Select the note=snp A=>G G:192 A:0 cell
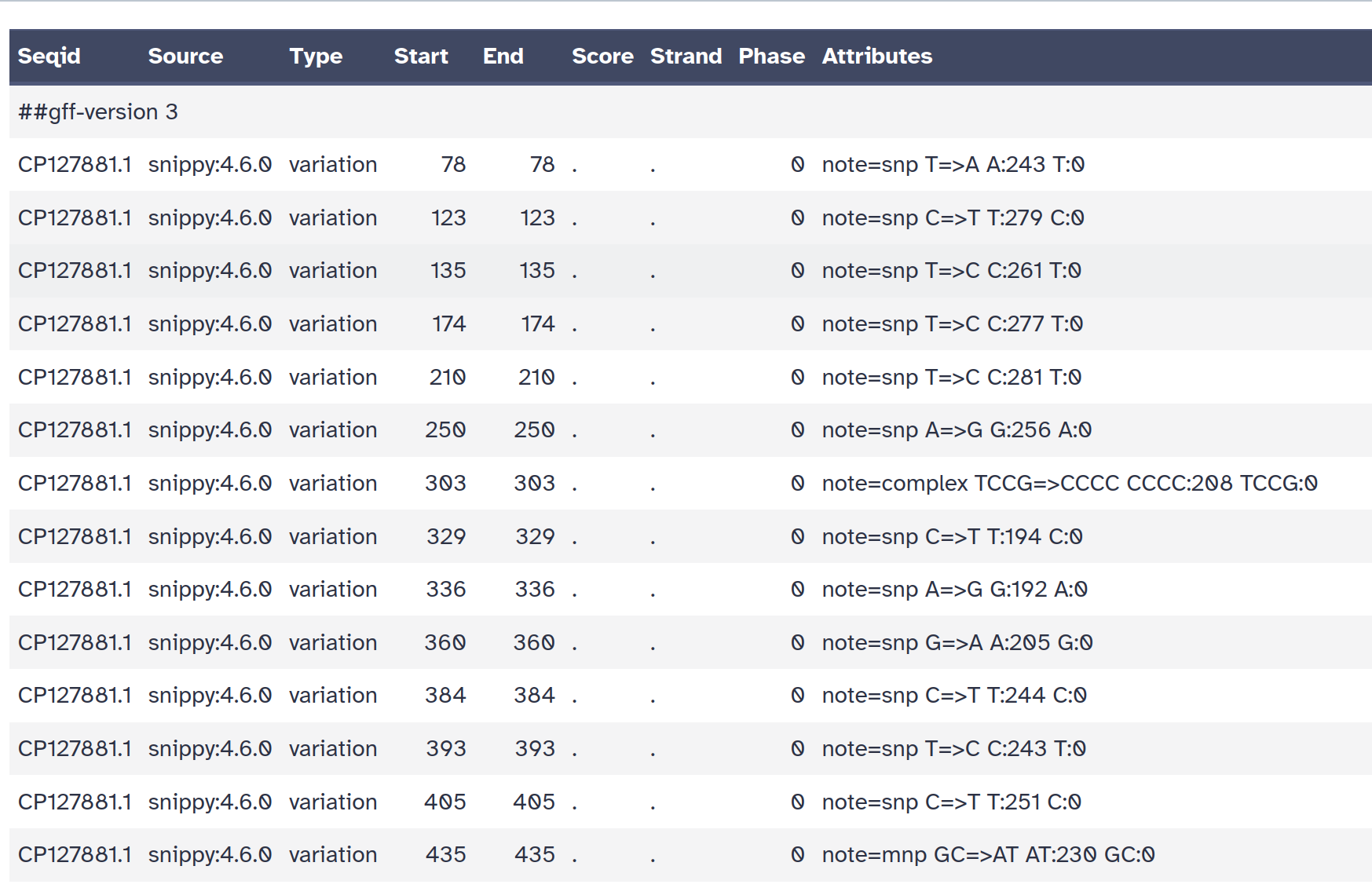The height and width of the screenshot is (888, 1372). point(954,590)
